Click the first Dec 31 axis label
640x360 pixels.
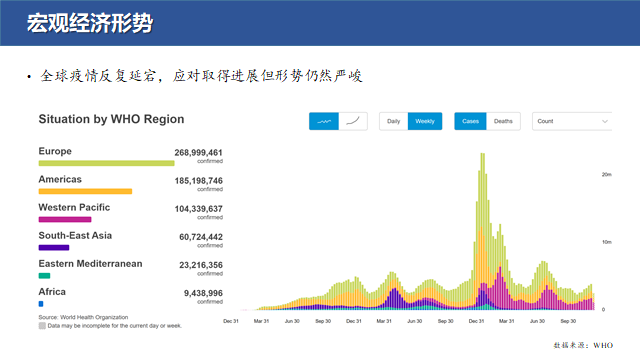pos(231,321)
